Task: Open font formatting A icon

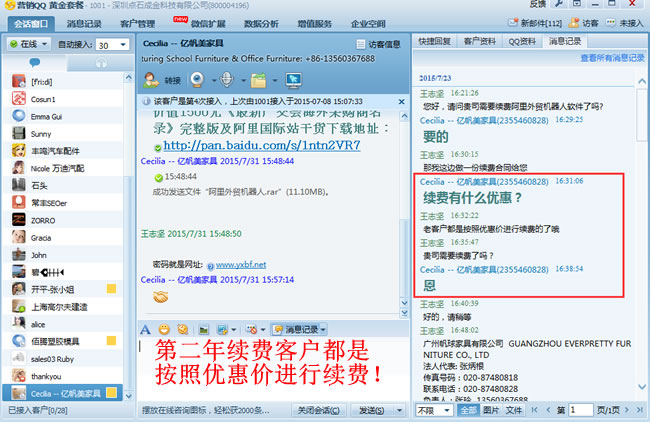Action: click(x=145, y=330)
